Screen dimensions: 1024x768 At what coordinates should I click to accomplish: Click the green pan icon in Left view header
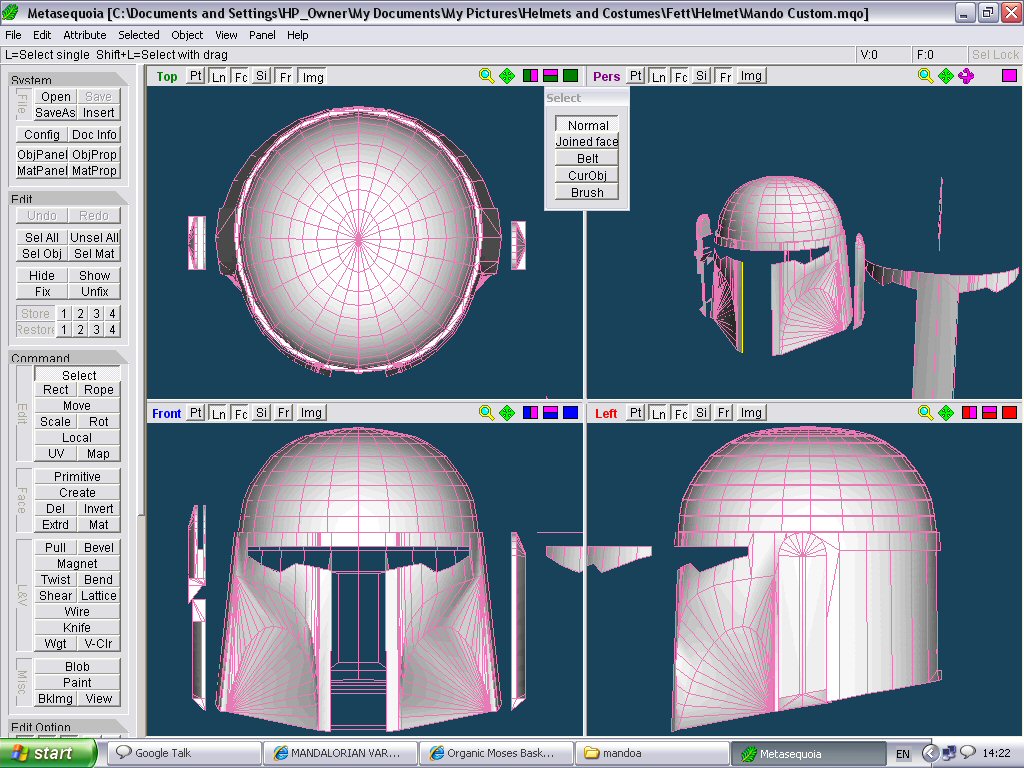pos(946,413)
